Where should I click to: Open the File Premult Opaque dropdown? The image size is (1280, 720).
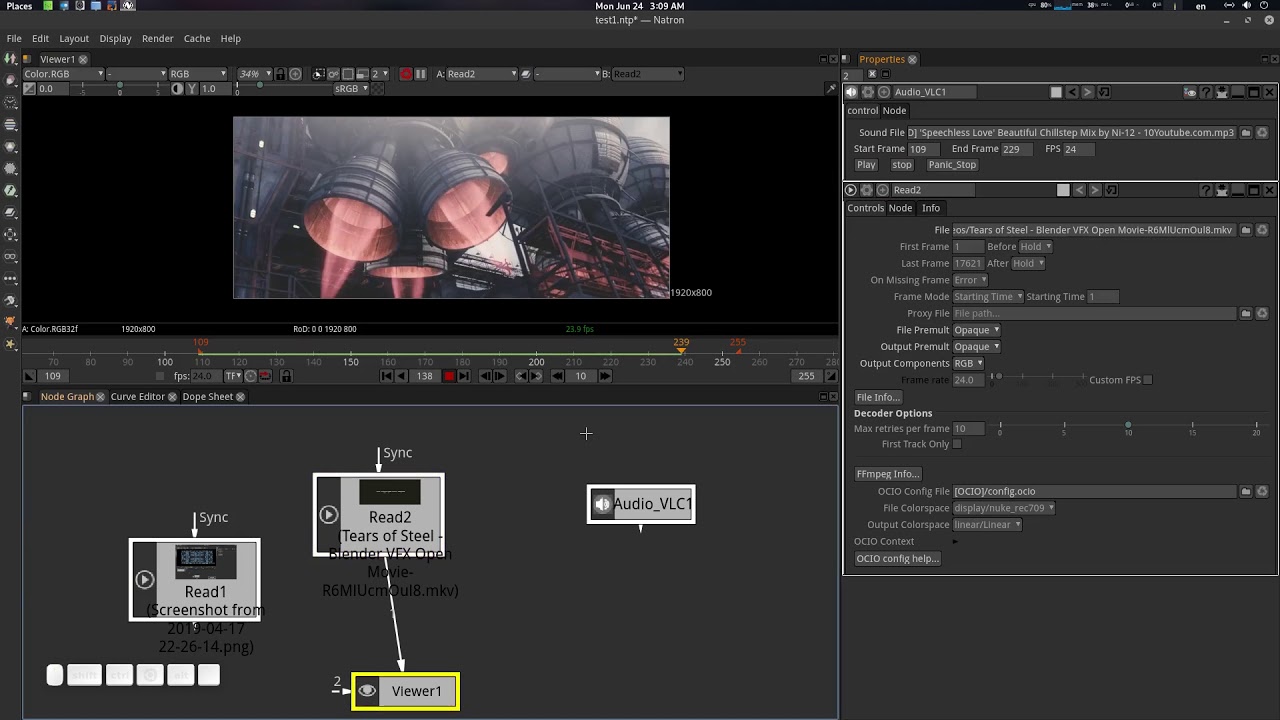coord(976,330)
